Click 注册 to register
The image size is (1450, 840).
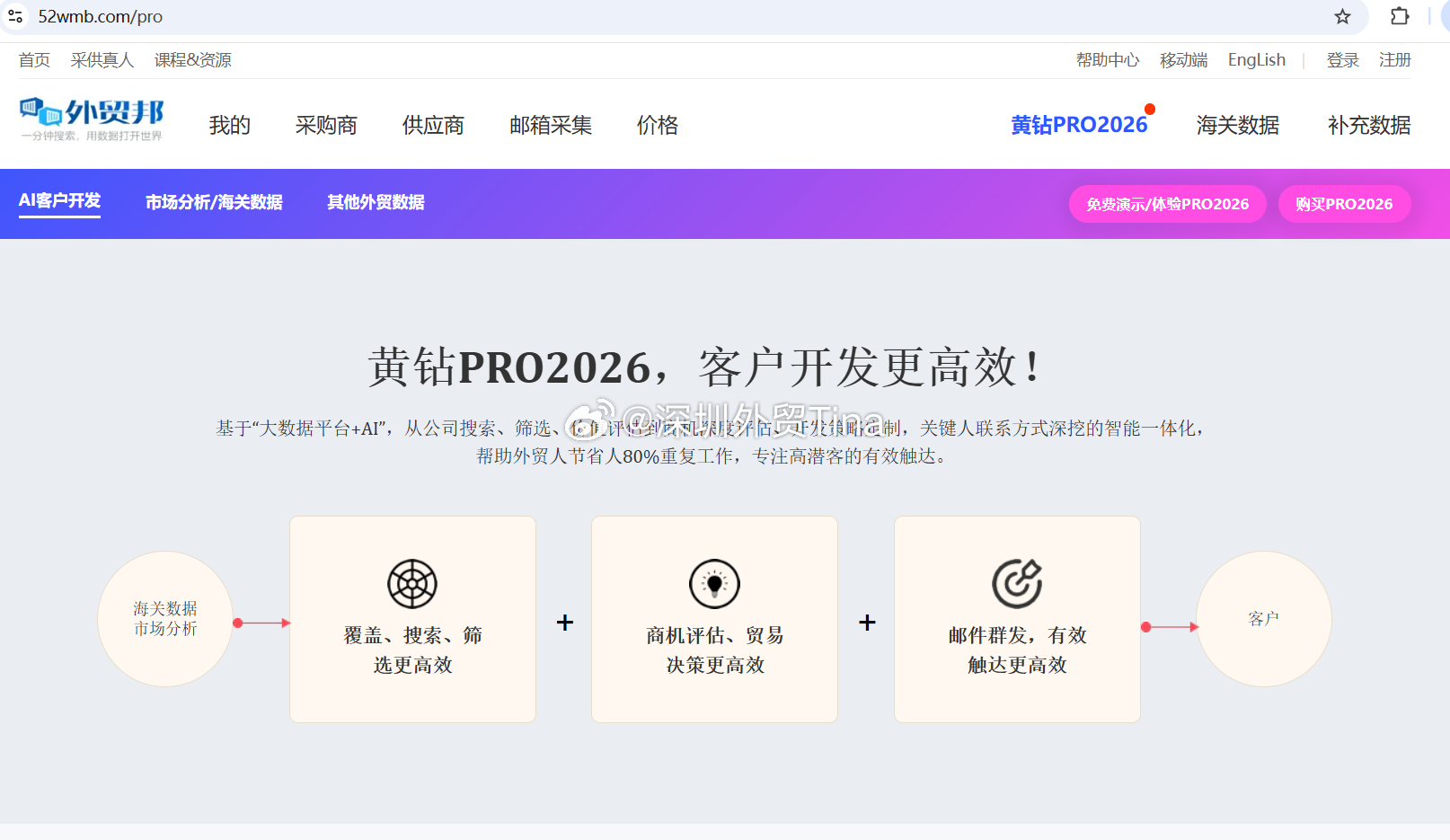1395,60
